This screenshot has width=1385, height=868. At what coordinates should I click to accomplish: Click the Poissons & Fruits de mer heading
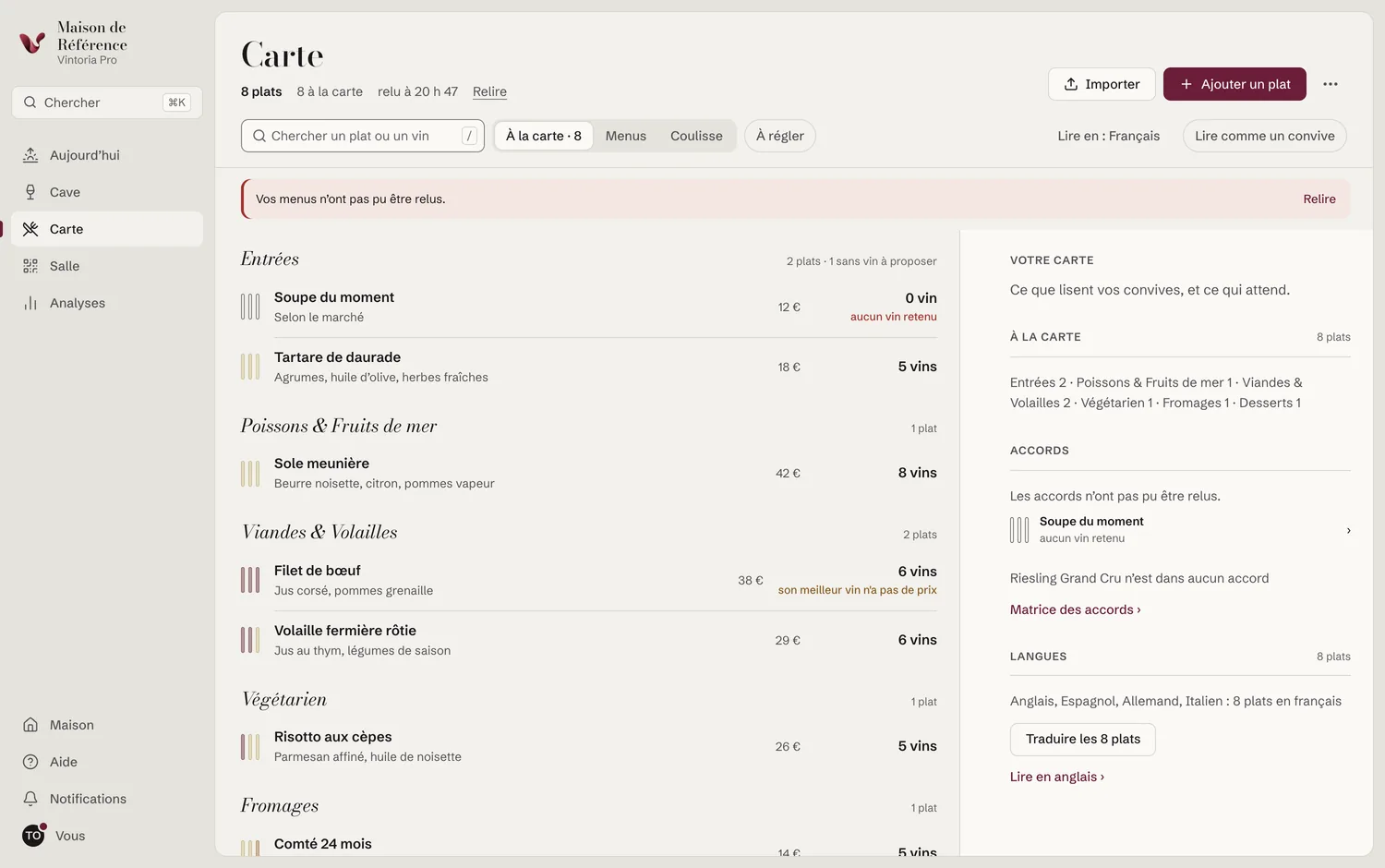tap(339, 426)
